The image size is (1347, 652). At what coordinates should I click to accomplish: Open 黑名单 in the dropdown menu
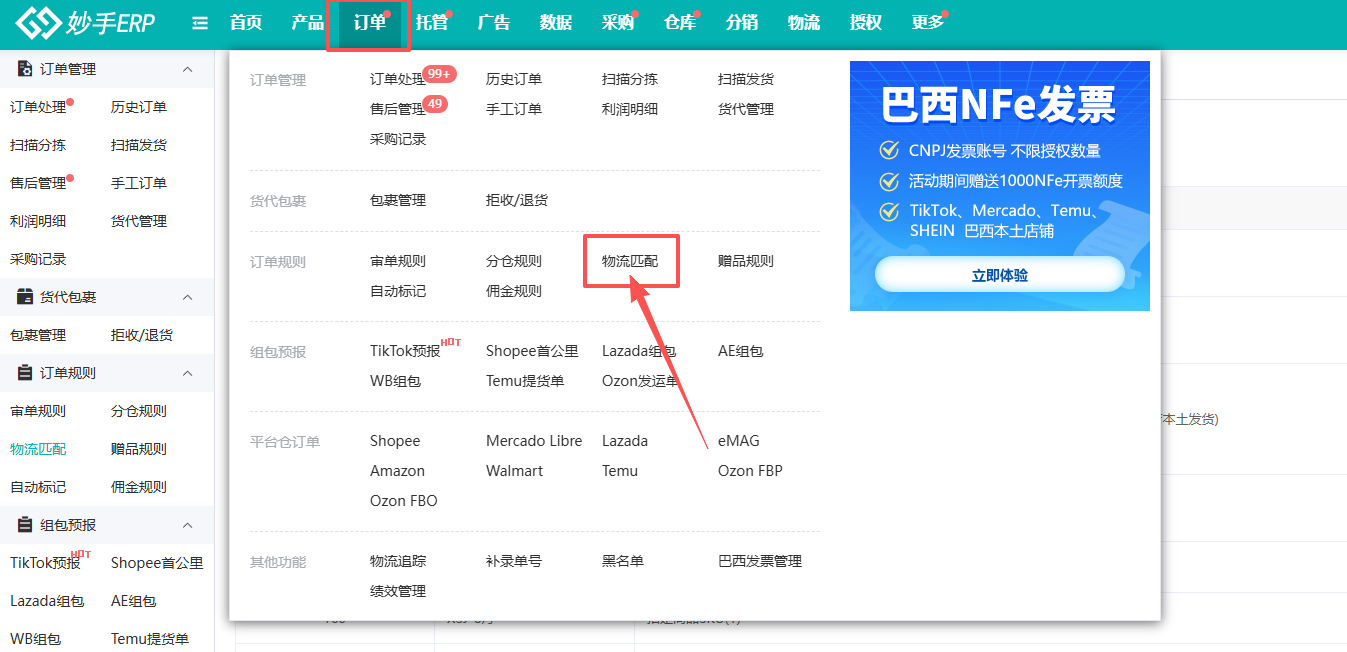tap(623, 561)
